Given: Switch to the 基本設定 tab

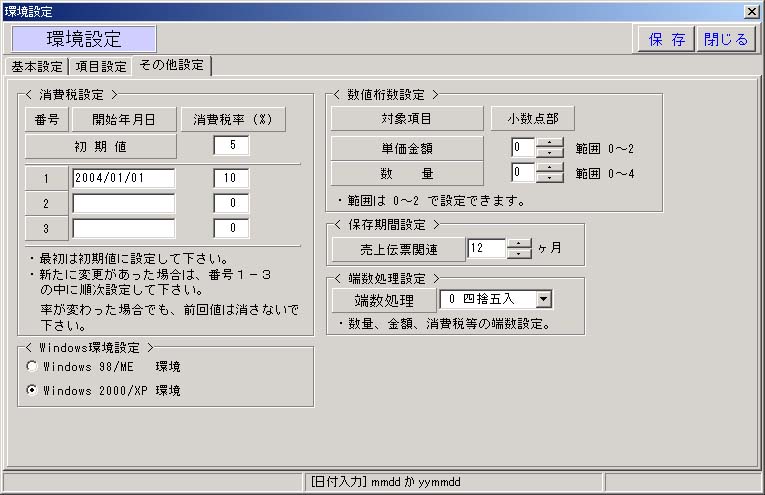Looking at the screenshot, I should click(37, 66).
